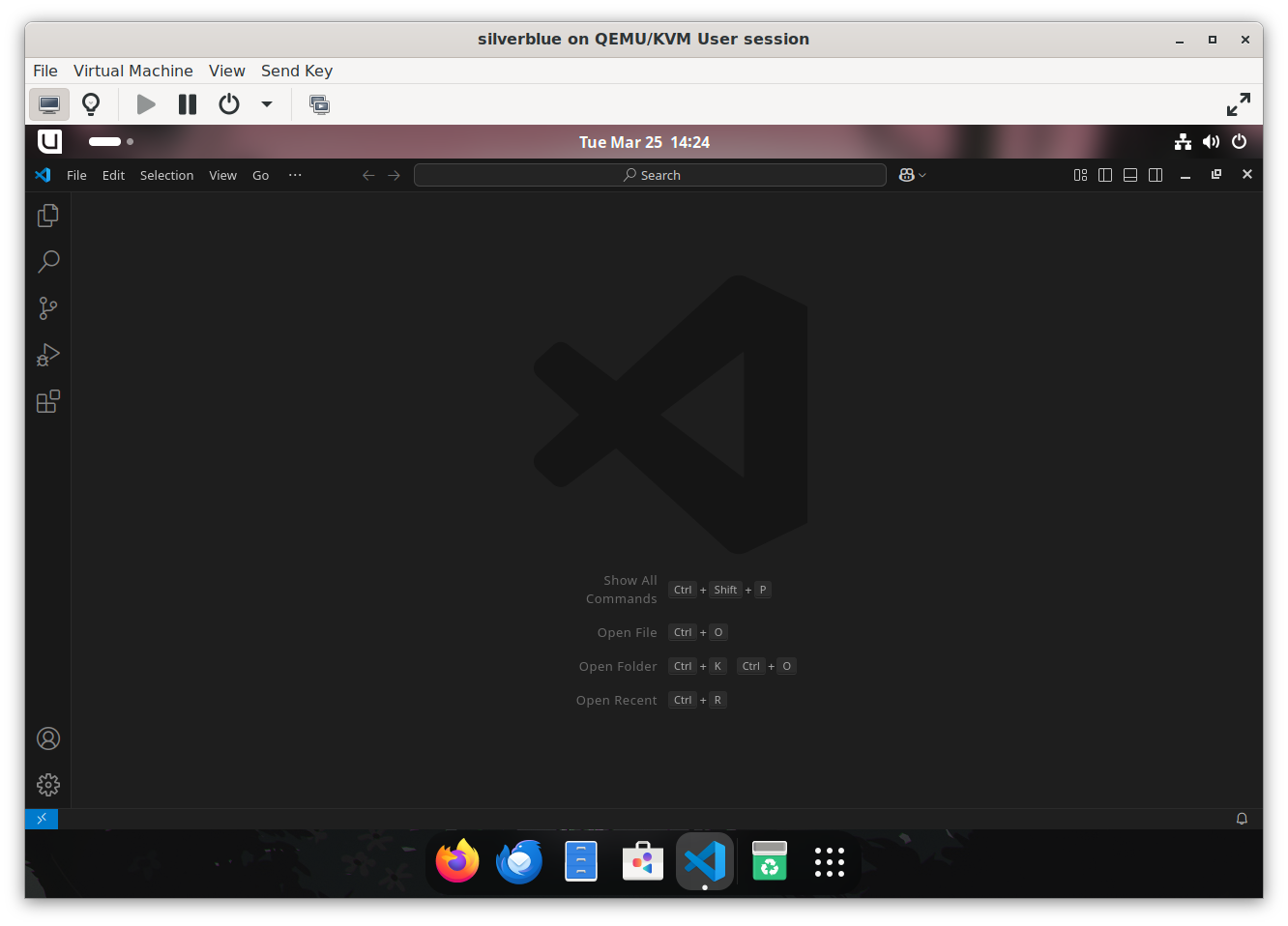Open the Software store in dock

point(643,861)
